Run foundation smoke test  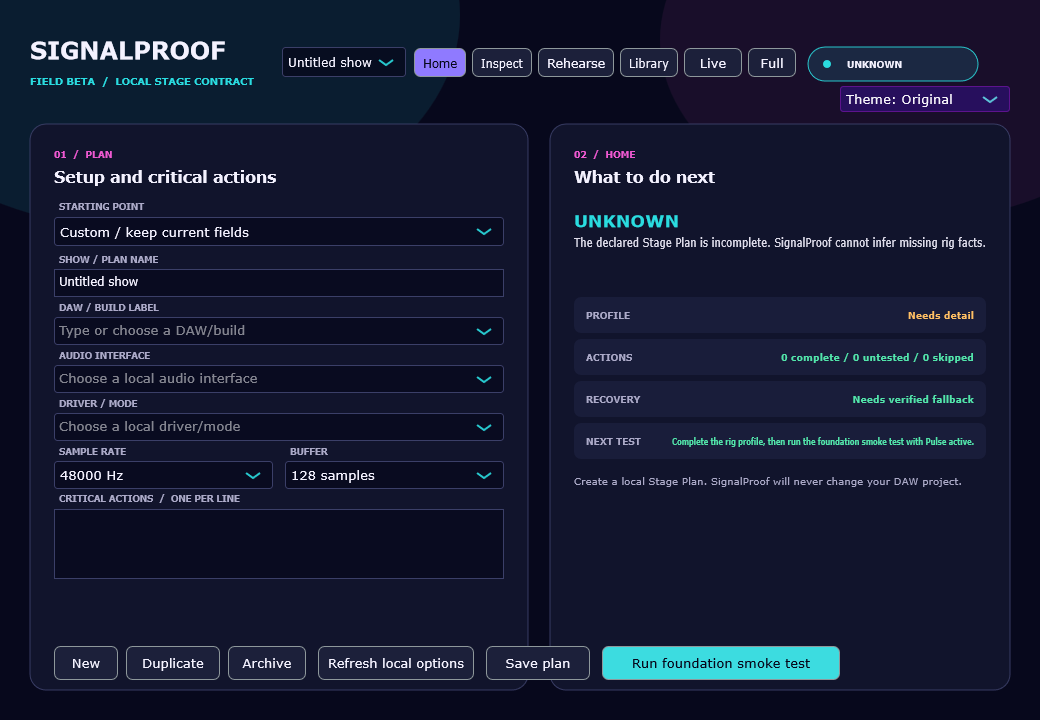click(x=720, y=663)
